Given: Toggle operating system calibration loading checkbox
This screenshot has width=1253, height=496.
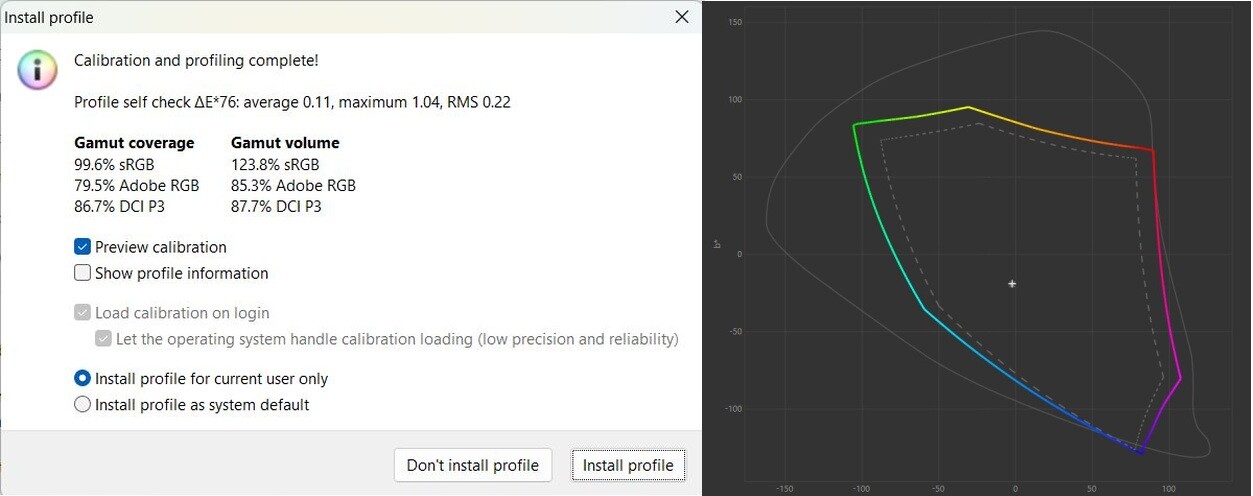Looking at the screenshot, I should point(104,339).
